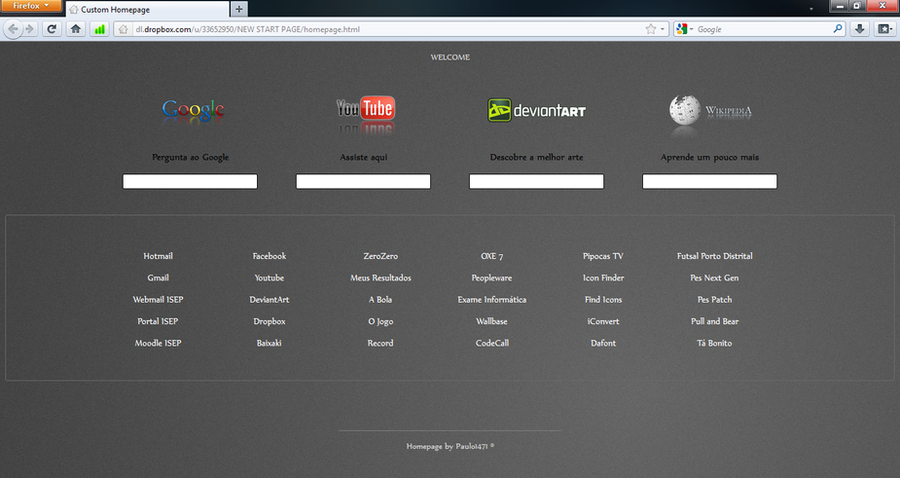
Task: Click the Google logo
Action: point(193,110)
